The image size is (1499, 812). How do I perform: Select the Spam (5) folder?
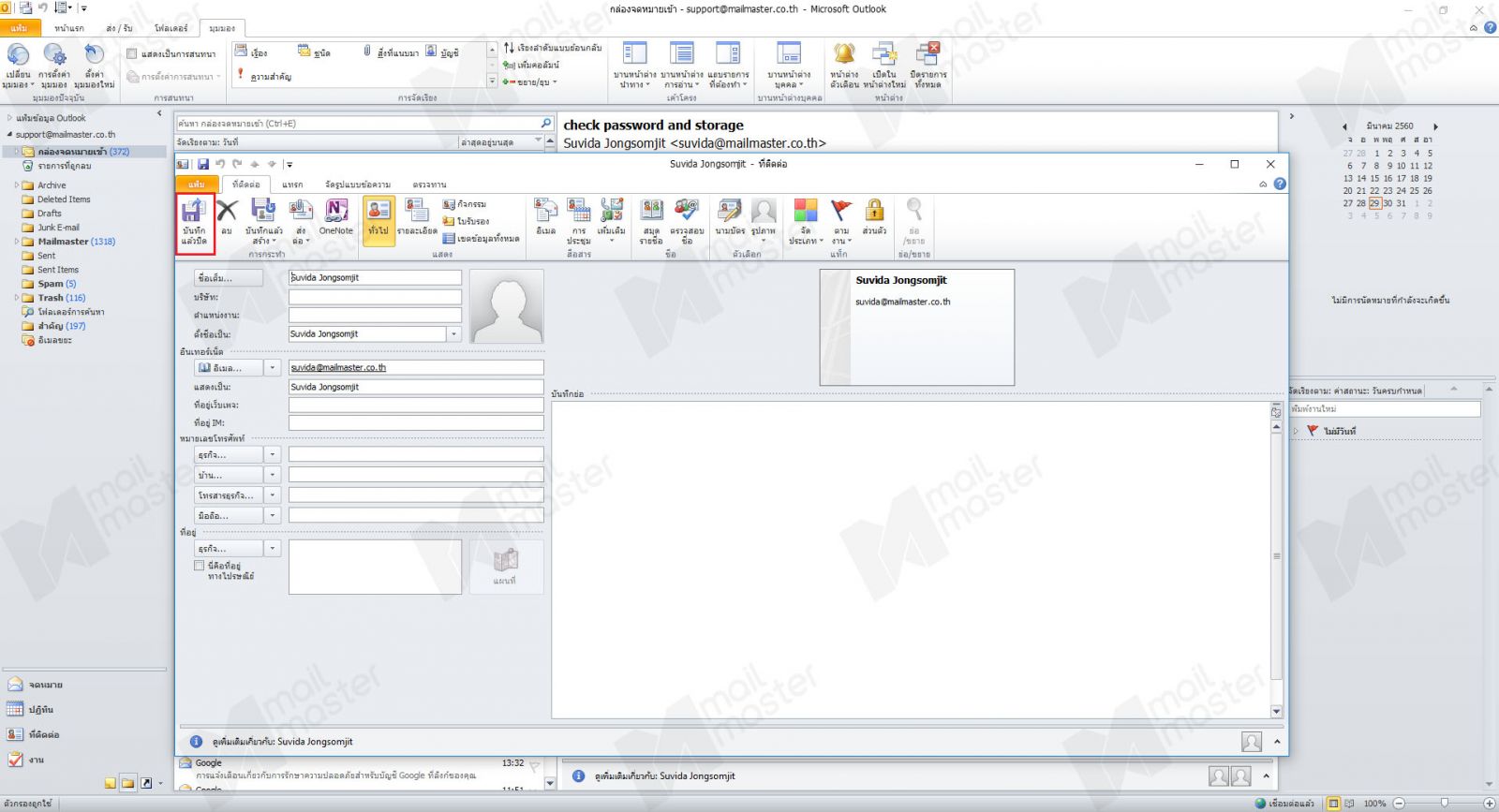click(56, 284)
